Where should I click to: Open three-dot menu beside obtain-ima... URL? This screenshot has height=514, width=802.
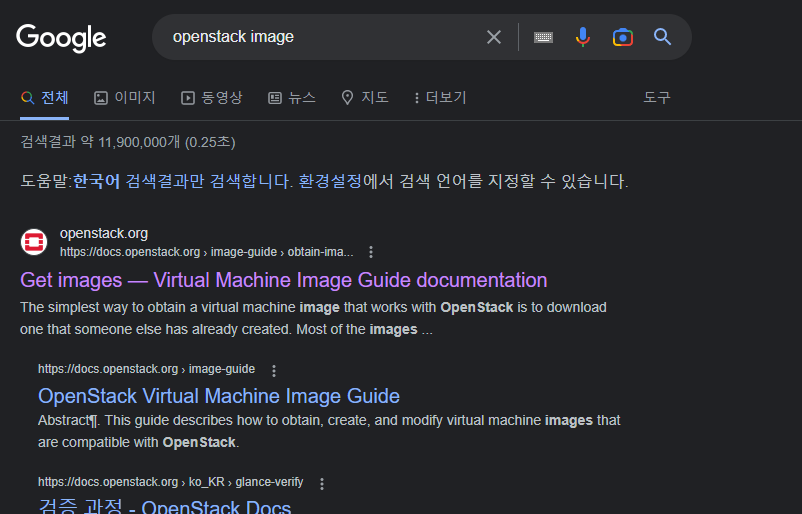371,252
